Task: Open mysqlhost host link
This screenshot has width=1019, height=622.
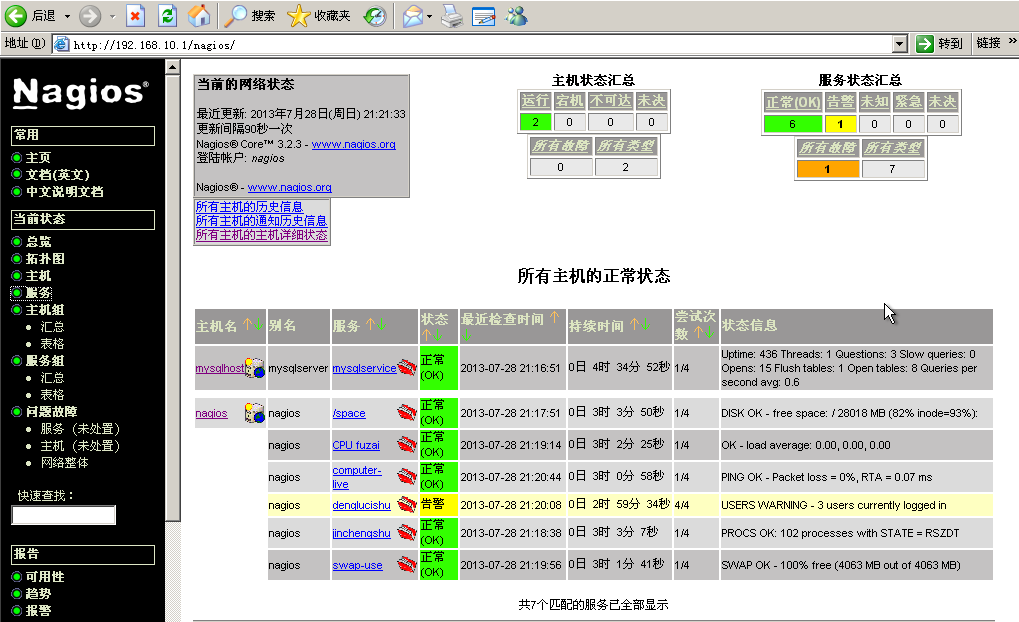Action: coord(220,368)
